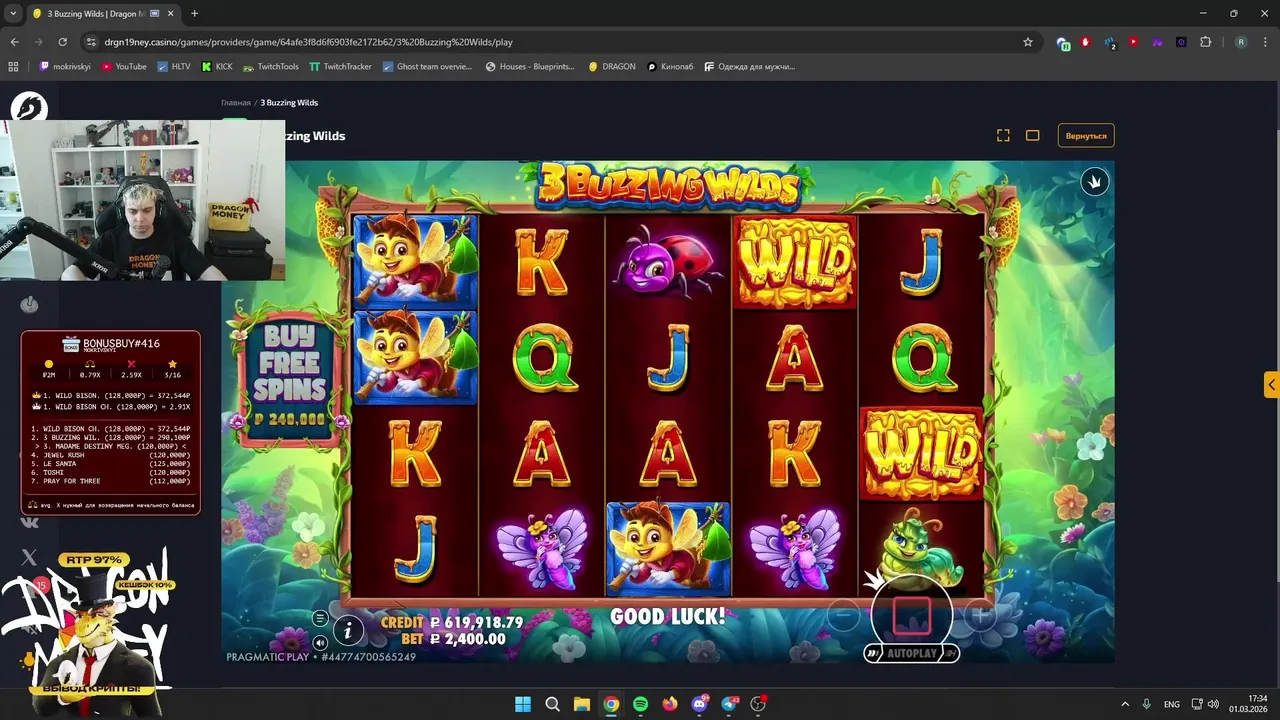Open Windows taskbar search
The image size is (1280, 720).
click(552, 704)
